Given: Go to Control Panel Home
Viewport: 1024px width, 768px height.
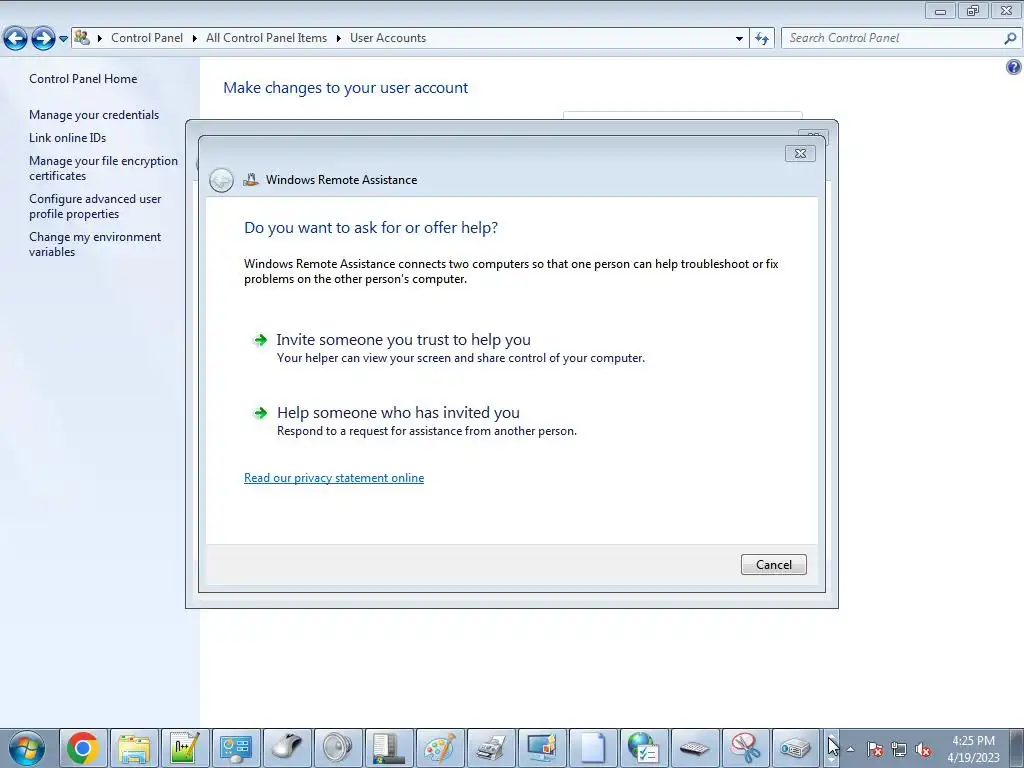Looking at the screenshot, I should pyautogui.click(x=83, y=79).
